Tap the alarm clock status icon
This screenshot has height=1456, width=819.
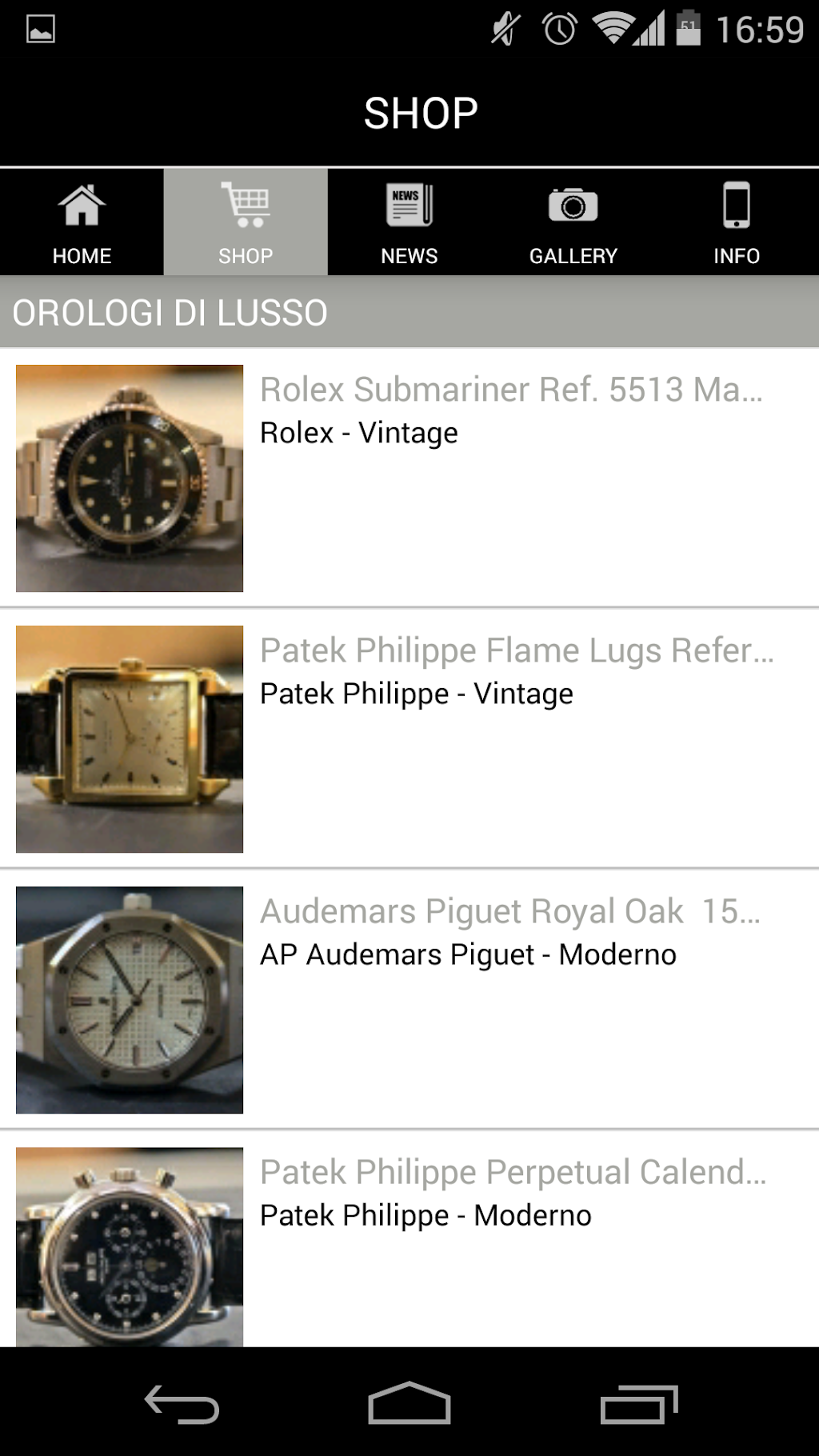559,30
